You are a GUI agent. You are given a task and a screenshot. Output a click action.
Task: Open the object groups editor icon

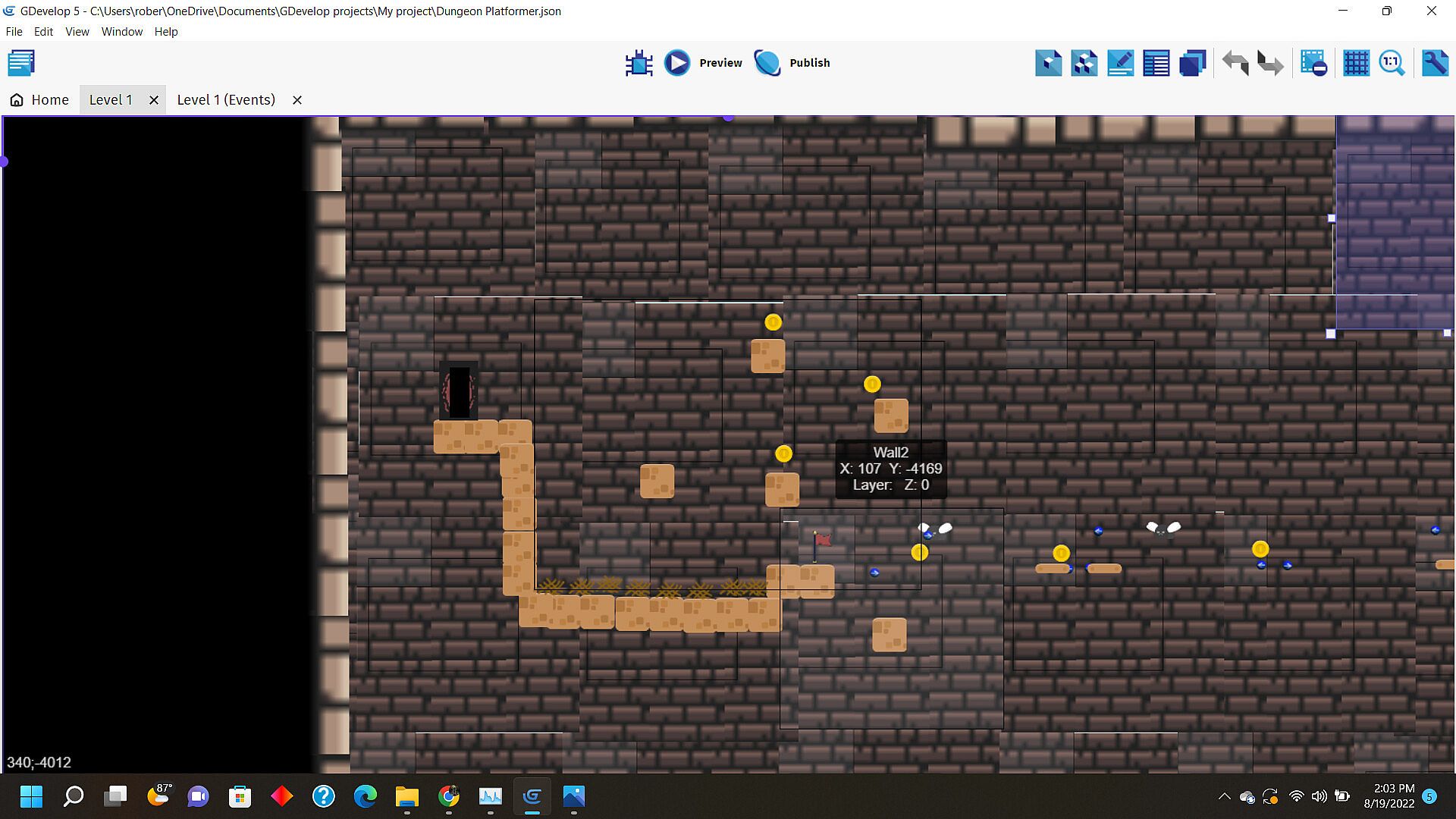click(x=1084, y=63)
